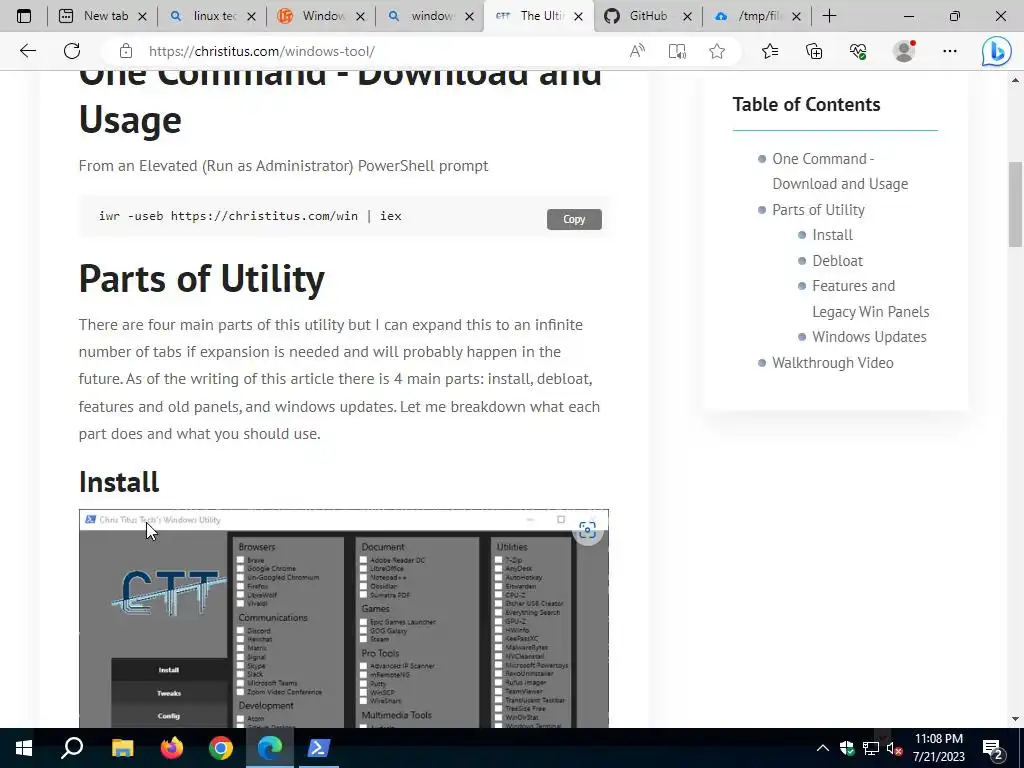
Task: View site information lock icon
Action: point(126,51)
